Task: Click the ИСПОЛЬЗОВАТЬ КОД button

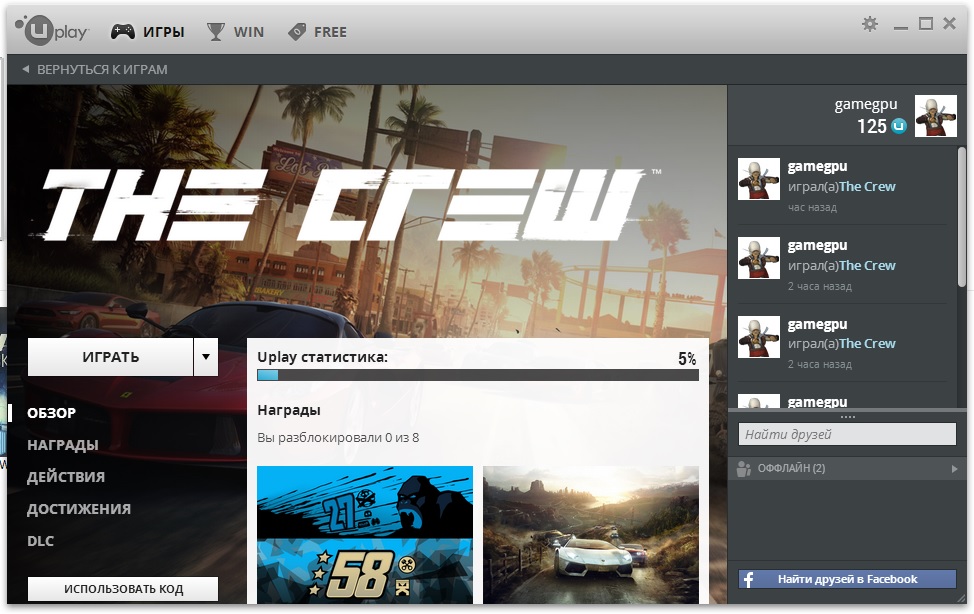Action: coord(123,589)
